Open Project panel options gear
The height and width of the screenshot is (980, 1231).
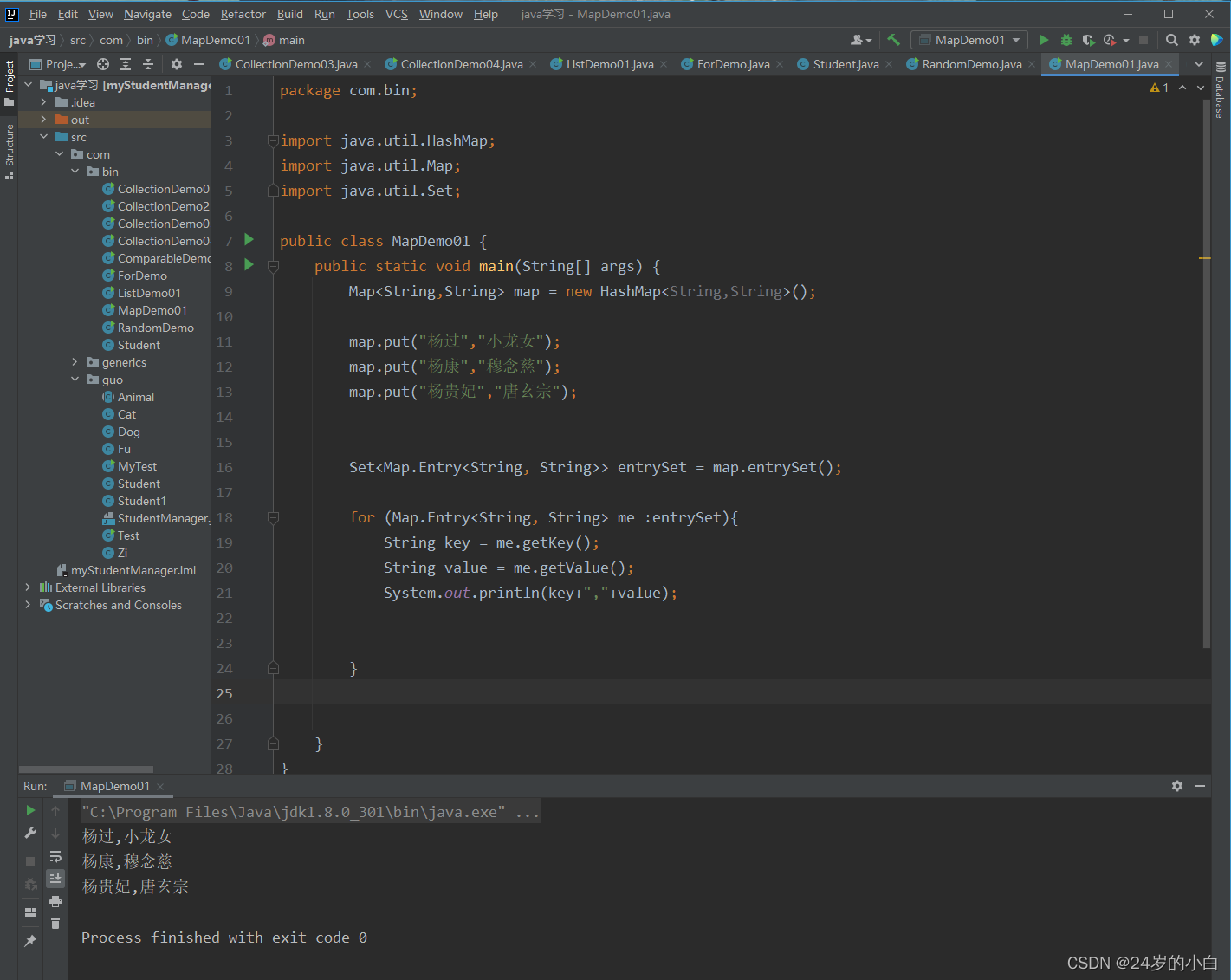177,64
